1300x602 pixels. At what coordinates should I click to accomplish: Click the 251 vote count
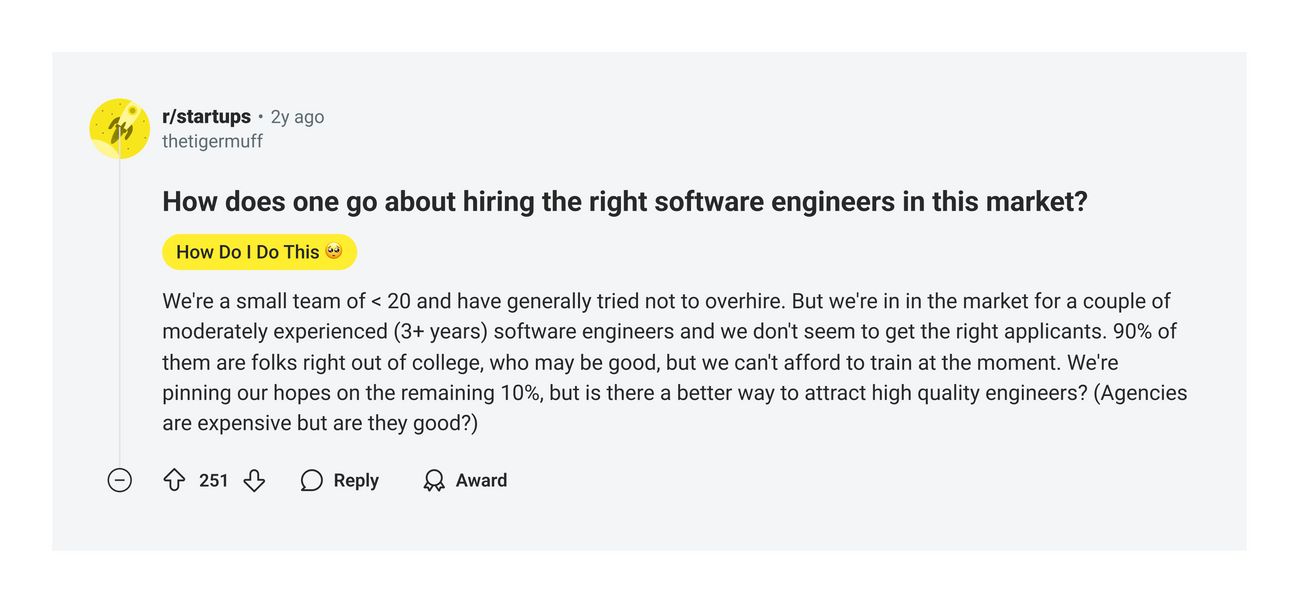pos(213,481)
